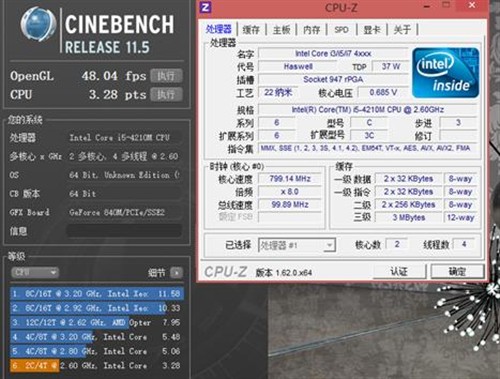Viewport: 500px width, 379px height.
Task: Click the 认证 validate button
Action: tap(399, 272)
